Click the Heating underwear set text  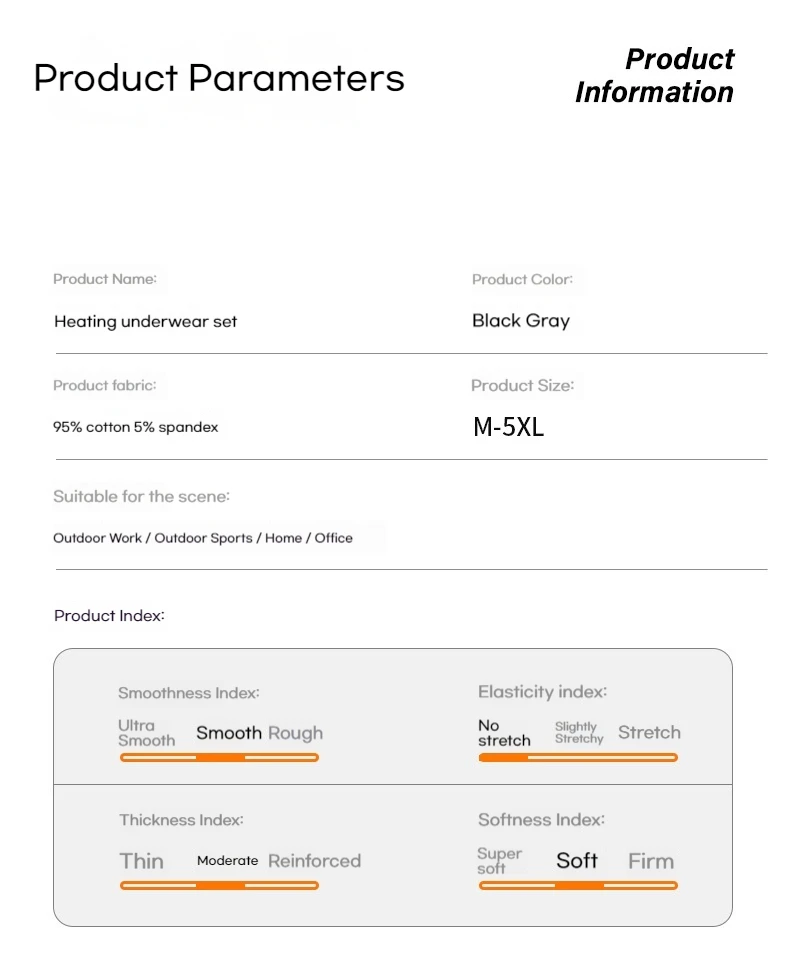tap(145, 321)
